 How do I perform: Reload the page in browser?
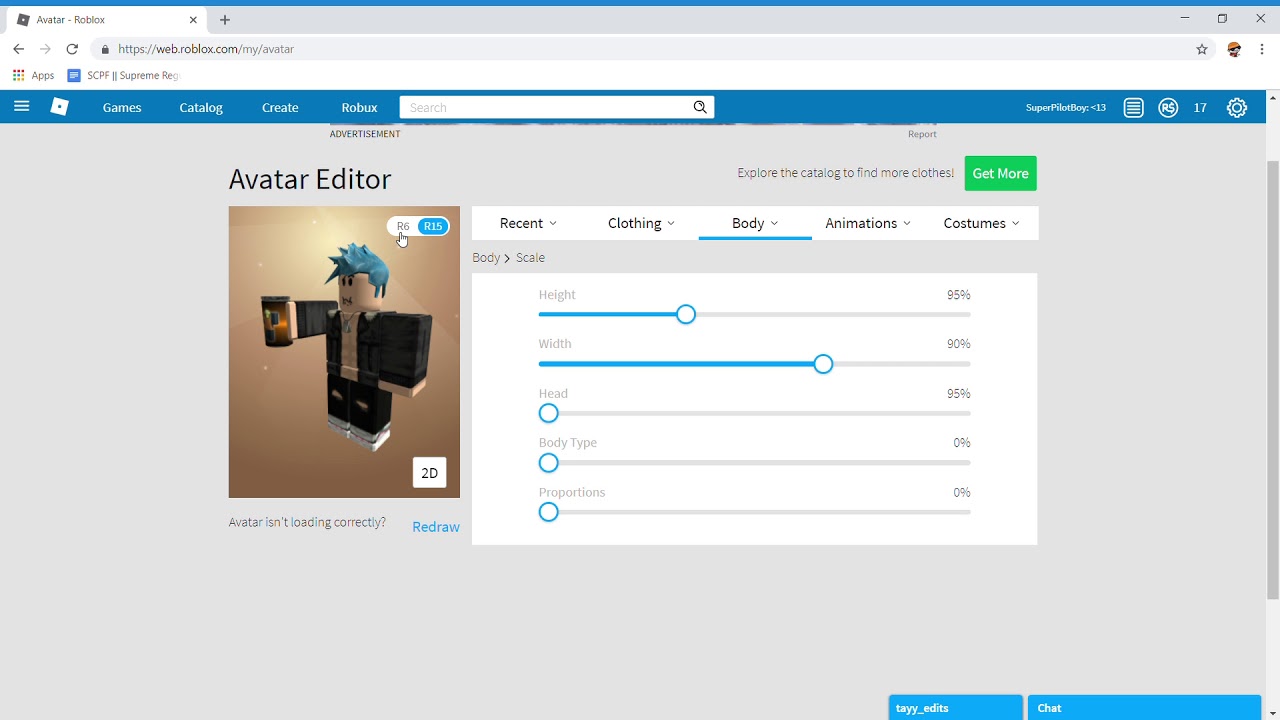(72, 49)
